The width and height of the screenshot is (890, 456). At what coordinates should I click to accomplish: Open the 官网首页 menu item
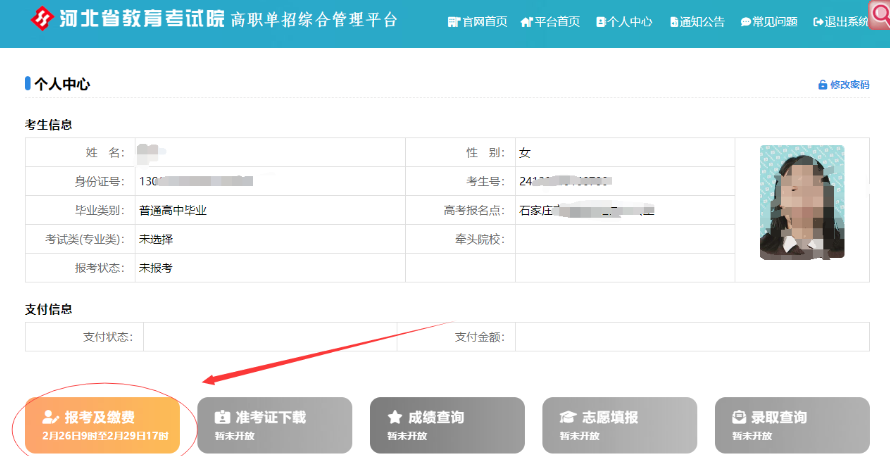click(478, 22)
